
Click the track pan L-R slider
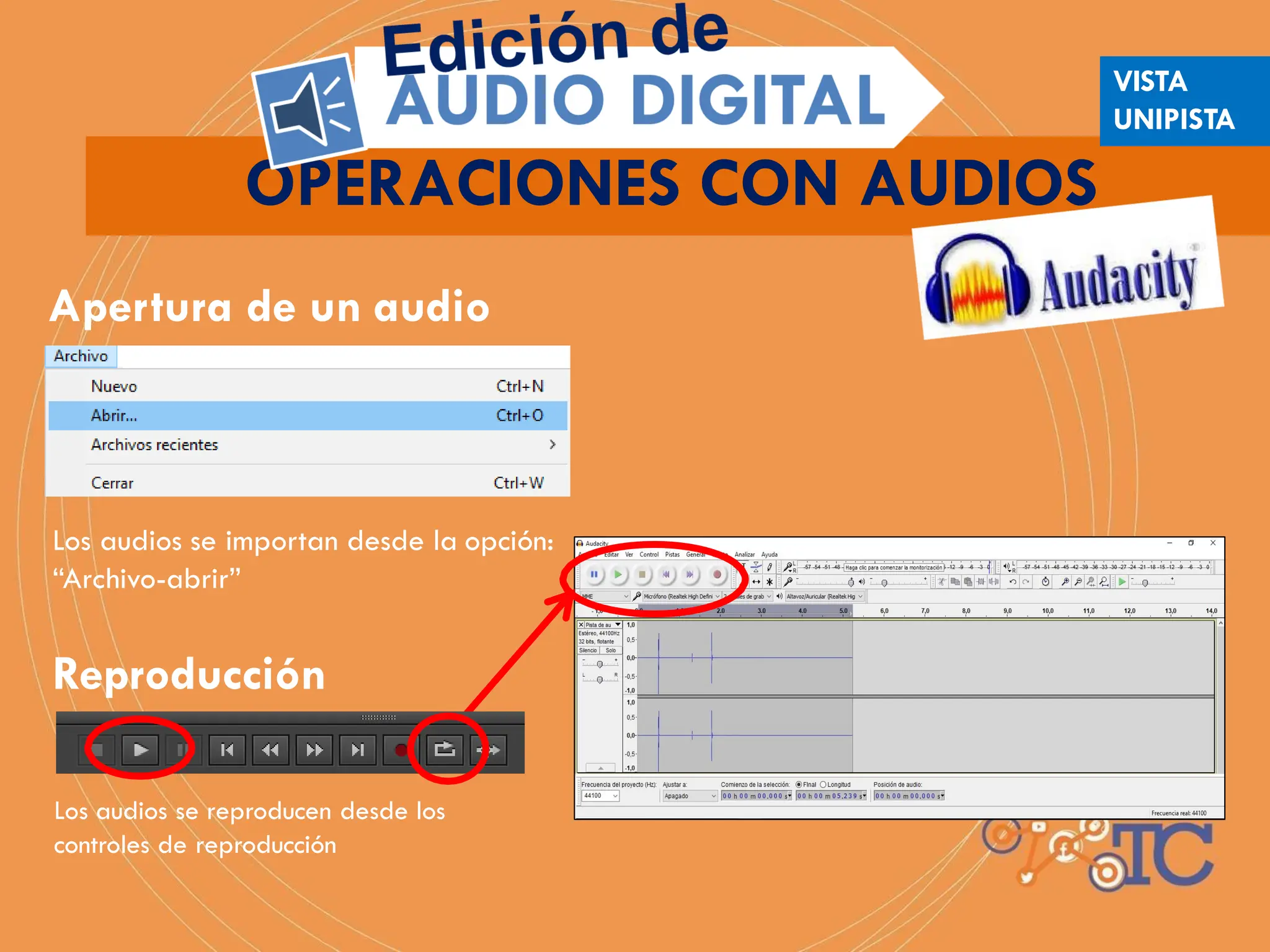click(x=600, y=679)
